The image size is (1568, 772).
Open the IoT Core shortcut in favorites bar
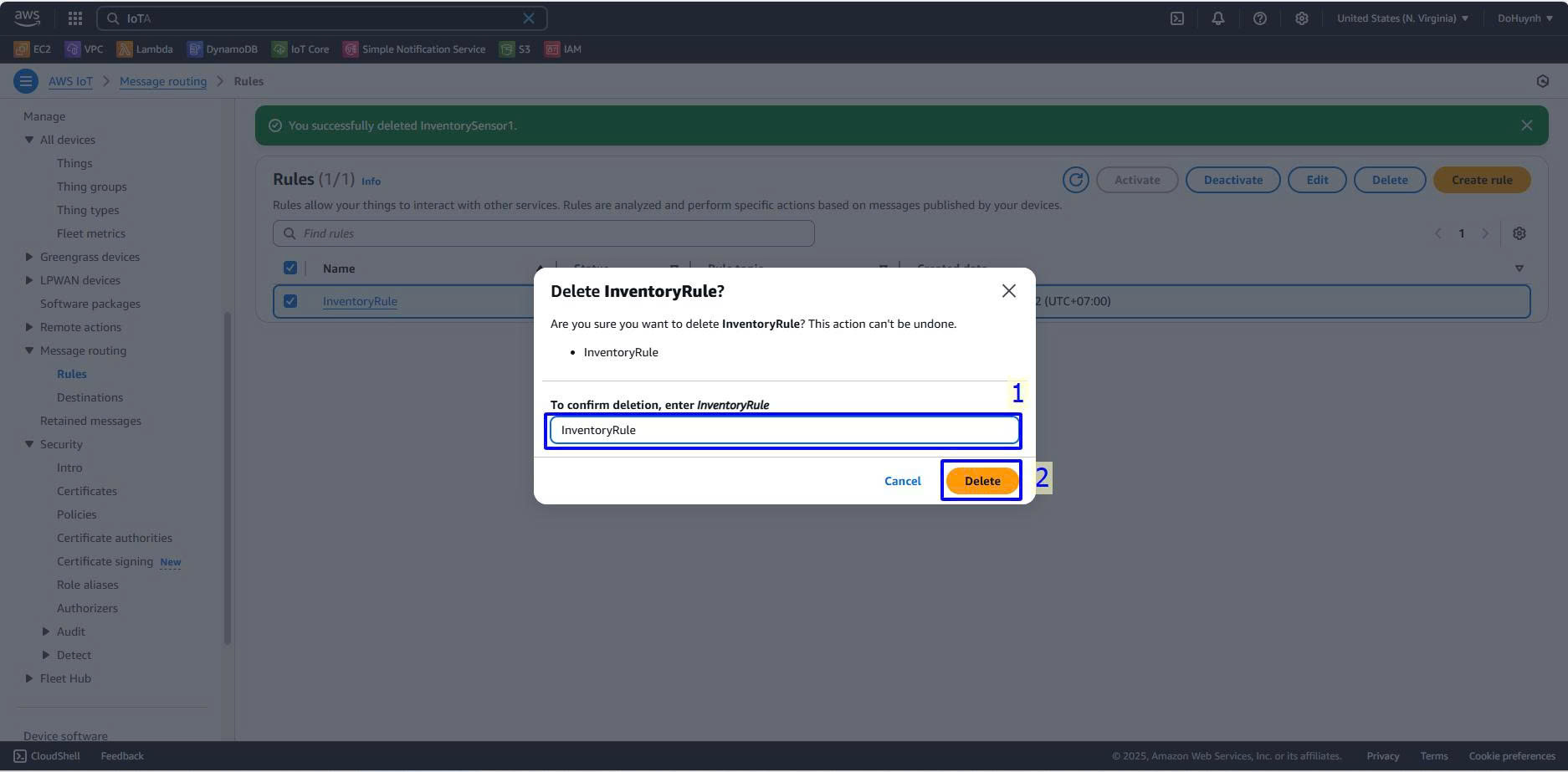(300, 49)
